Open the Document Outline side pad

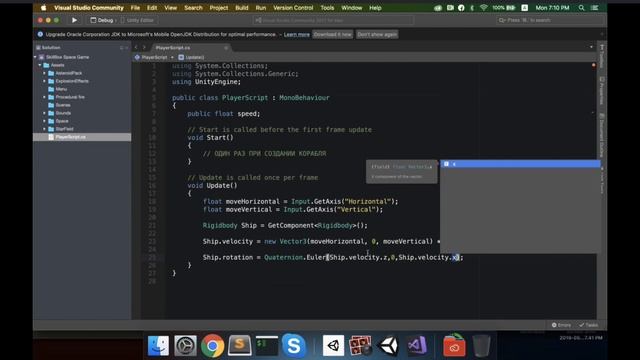coord(602,135)
